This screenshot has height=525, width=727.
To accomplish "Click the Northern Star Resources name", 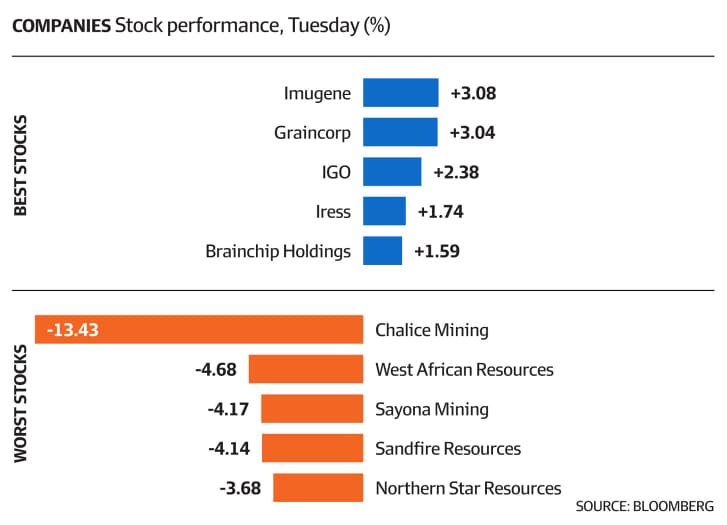I will coord(468,488).
